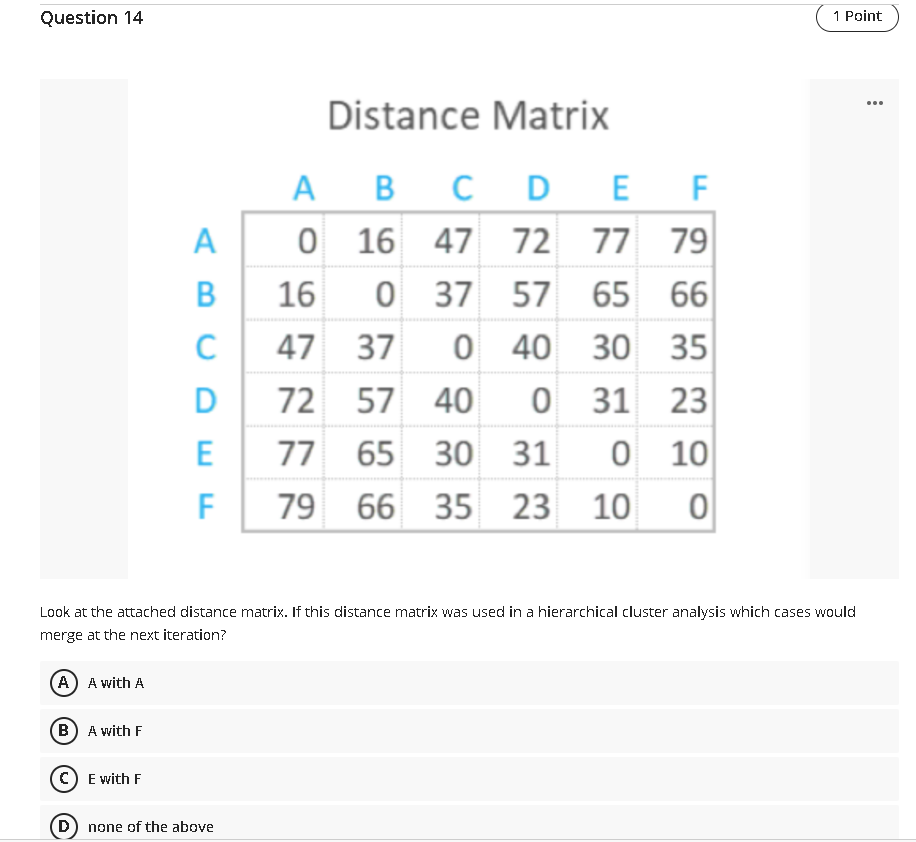
Task: Click the Distance Matrix title
Action: [x=468, y=115]
